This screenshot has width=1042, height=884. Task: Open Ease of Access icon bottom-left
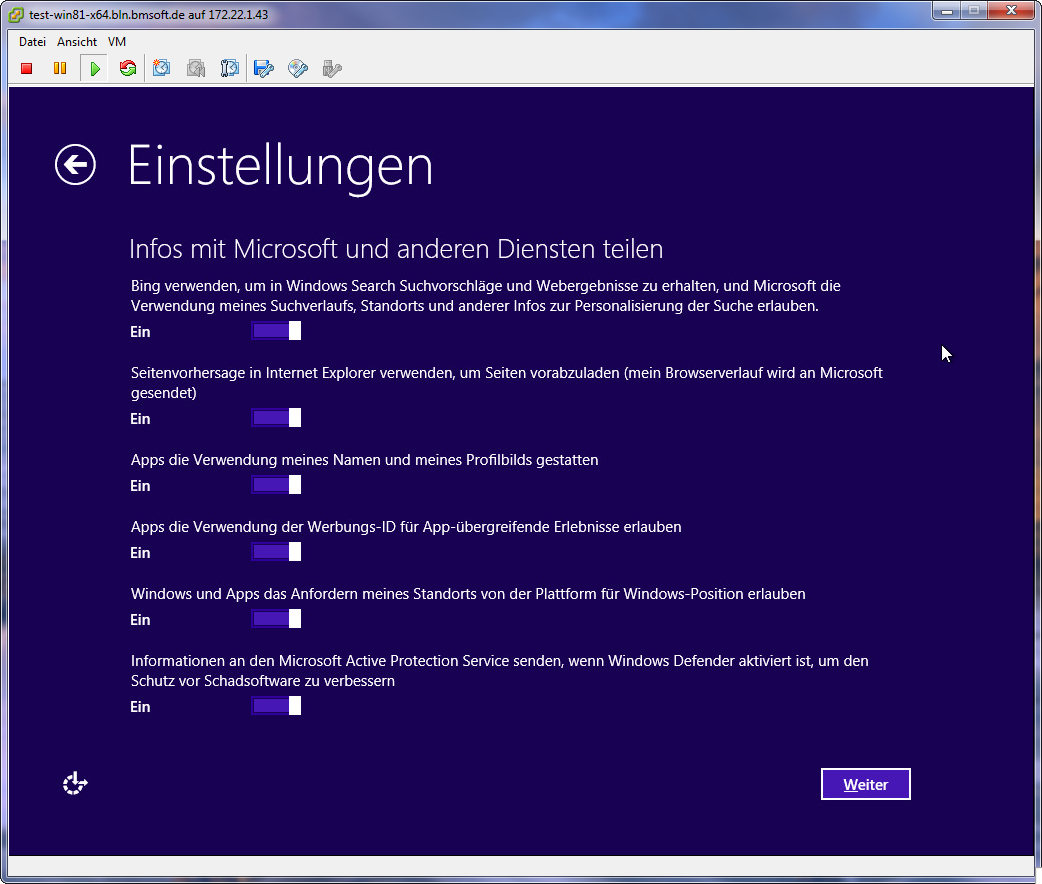75,784
